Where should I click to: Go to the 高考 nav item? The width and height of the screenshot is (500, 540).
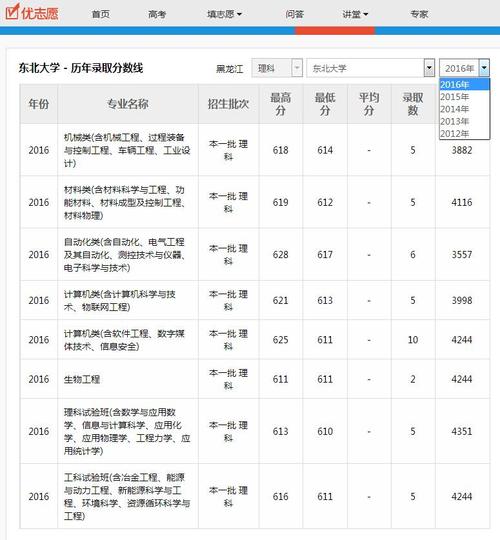point(157,14)
